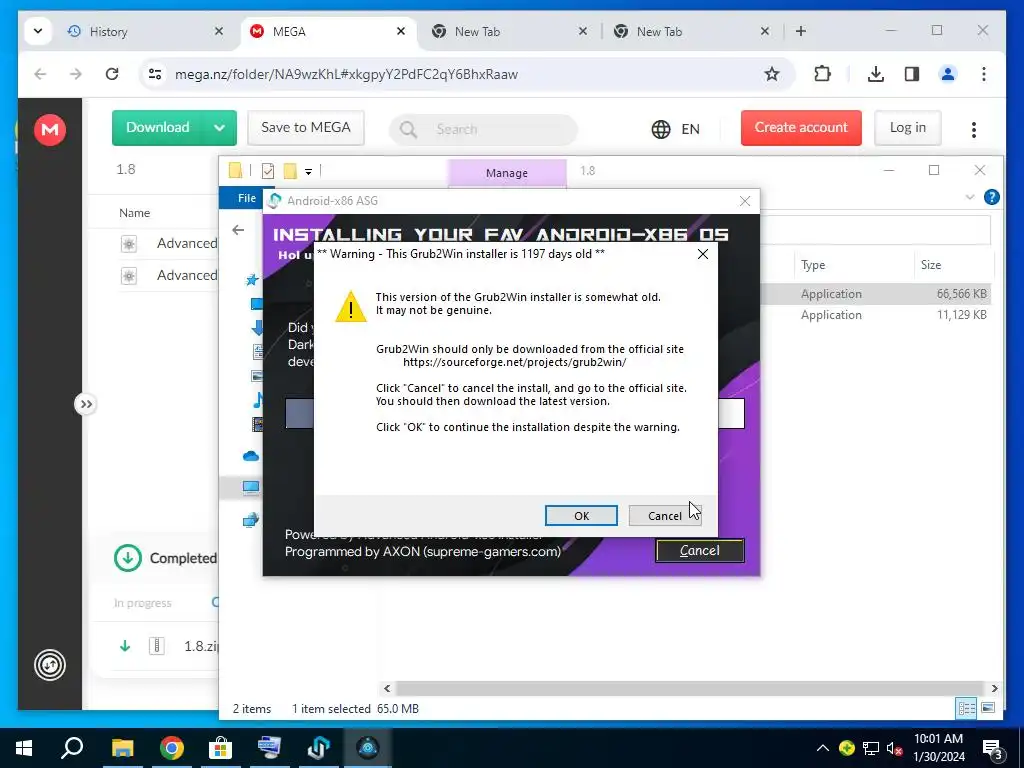Image resolution: width=1024 pixels, height=768 pixels.
Task: Click the green Download button in MEGA
Action: tap(157, 128)
